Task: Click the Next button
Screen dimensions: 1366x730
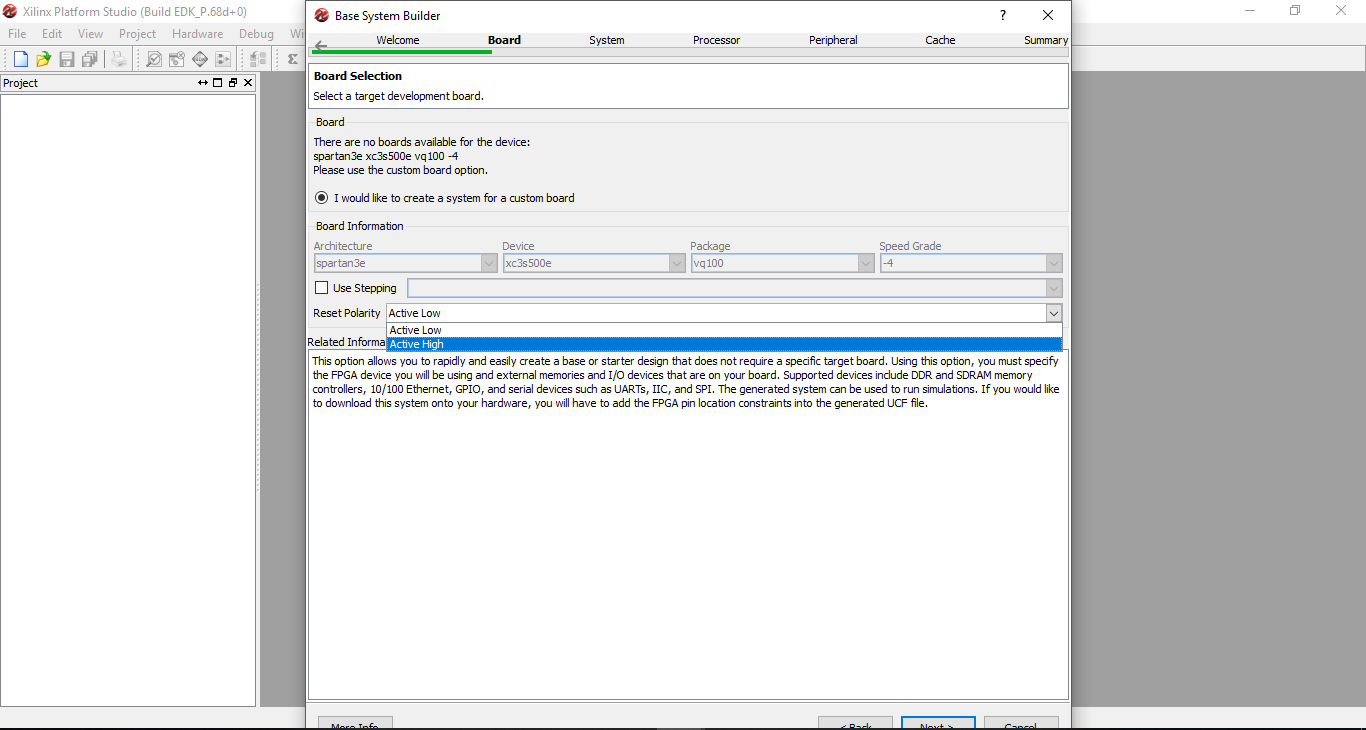Action: pyautogui.click(x=937, y=723)
